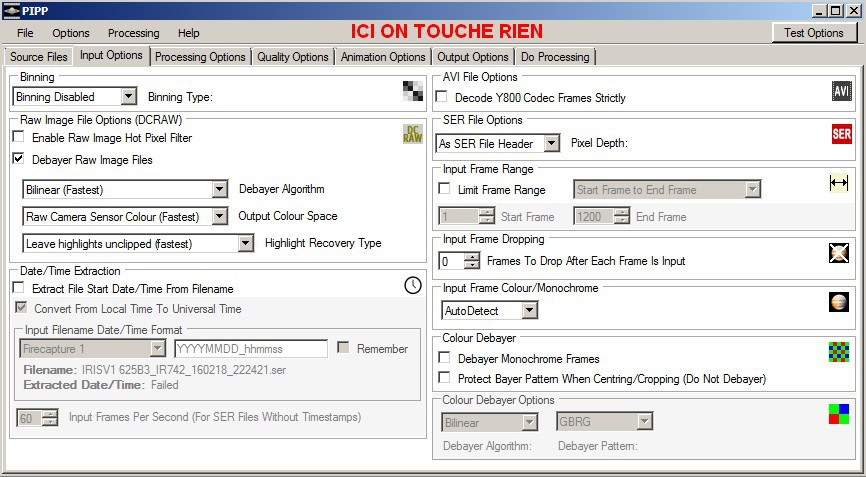Image resolution: width=866 pixels, height=477 pixels.
Task: Enable Raw Image Hot Pixel Filter checkbox
Action: (19, 136)
